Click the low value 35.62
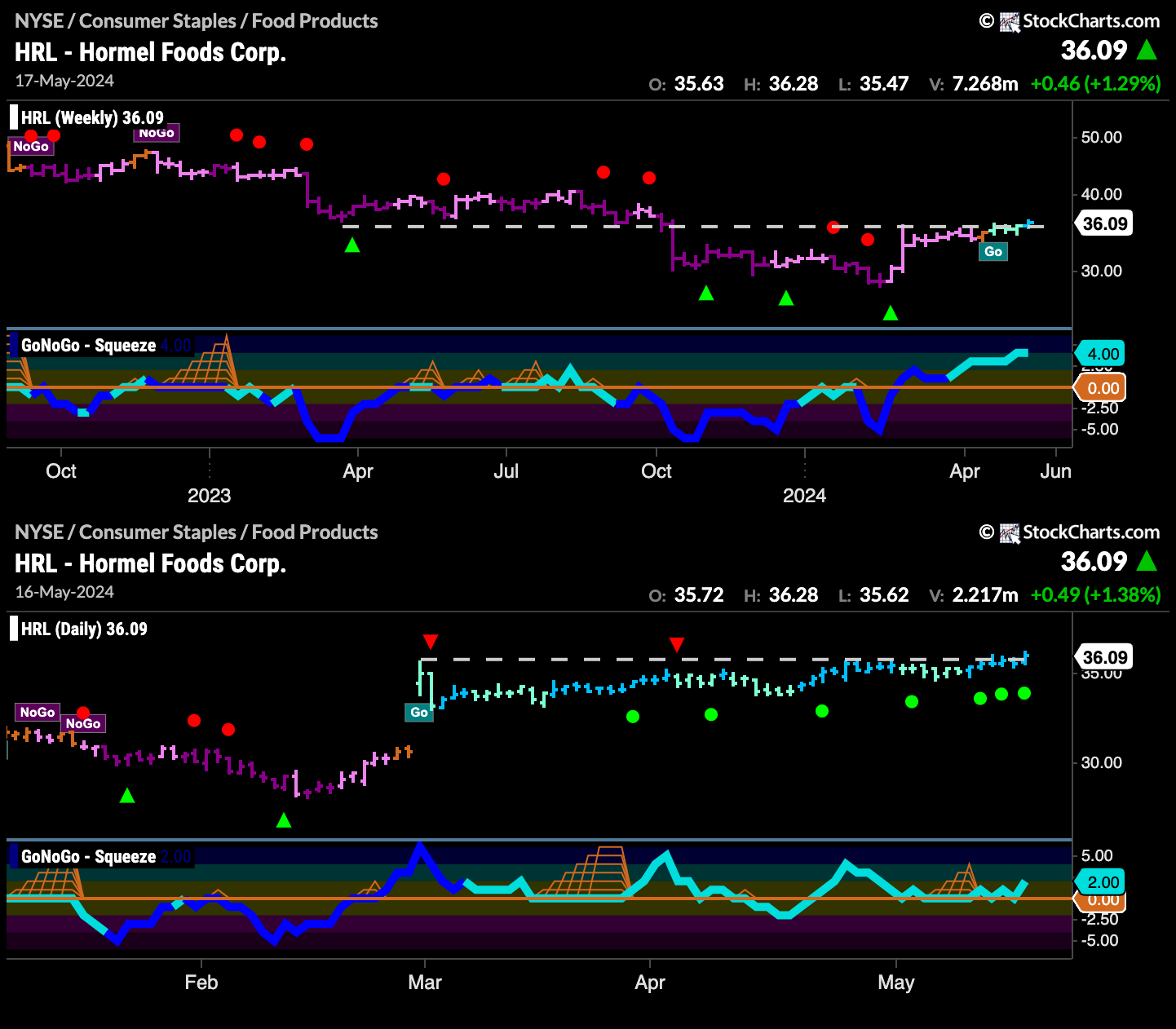The image size is (1176, 1029). point(884,595)
